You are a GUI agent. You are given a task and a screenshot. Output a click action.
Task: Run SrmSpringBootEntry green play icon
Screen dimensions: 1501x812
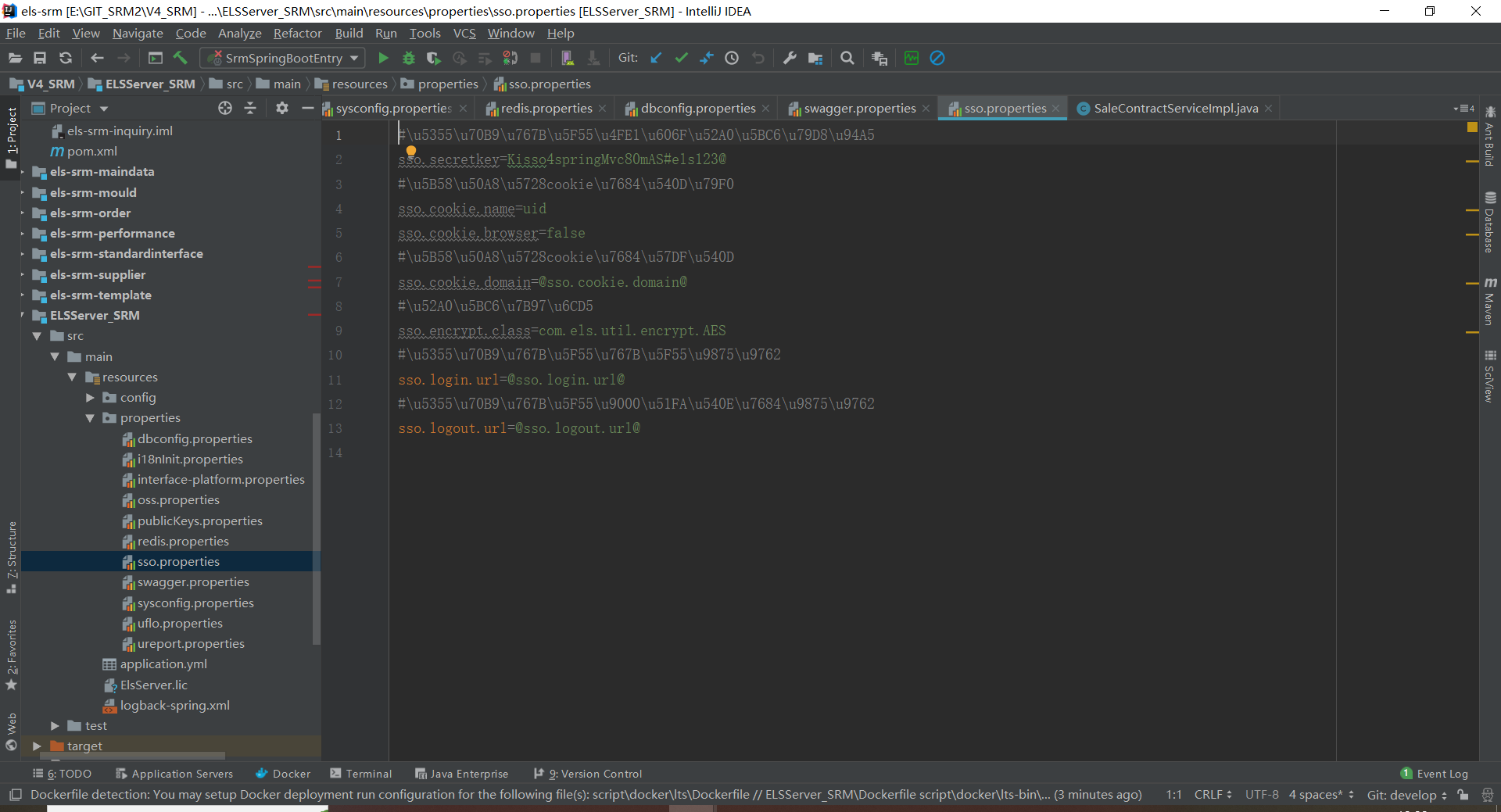(383, 58)
